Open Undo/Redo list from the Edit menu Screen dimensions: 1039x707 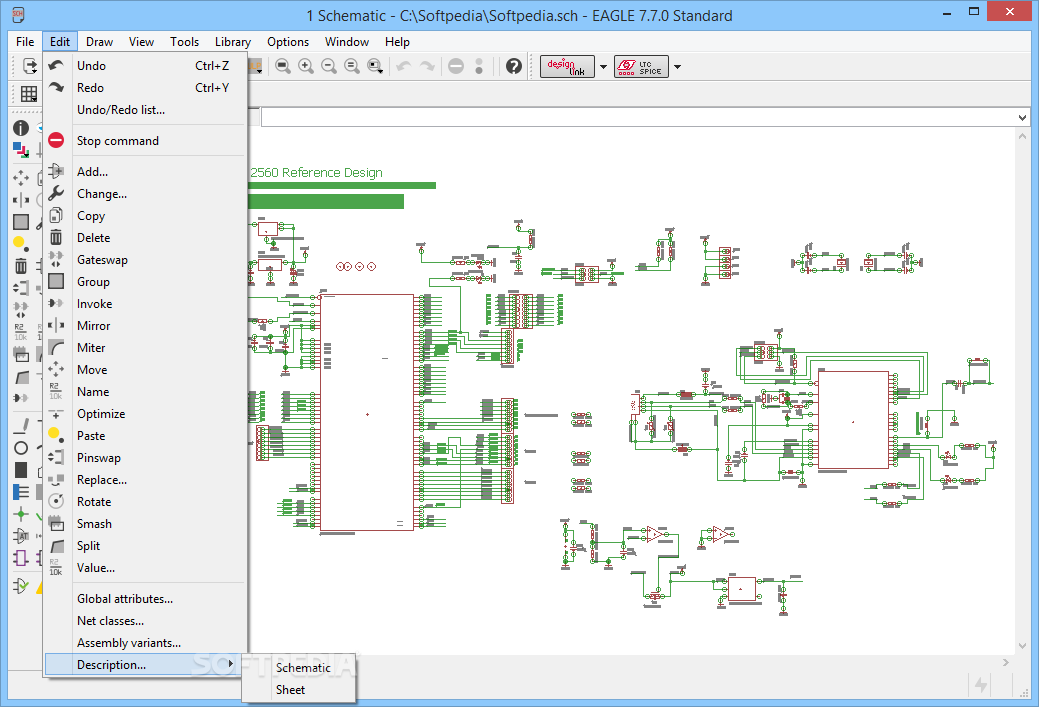[145, 109]
